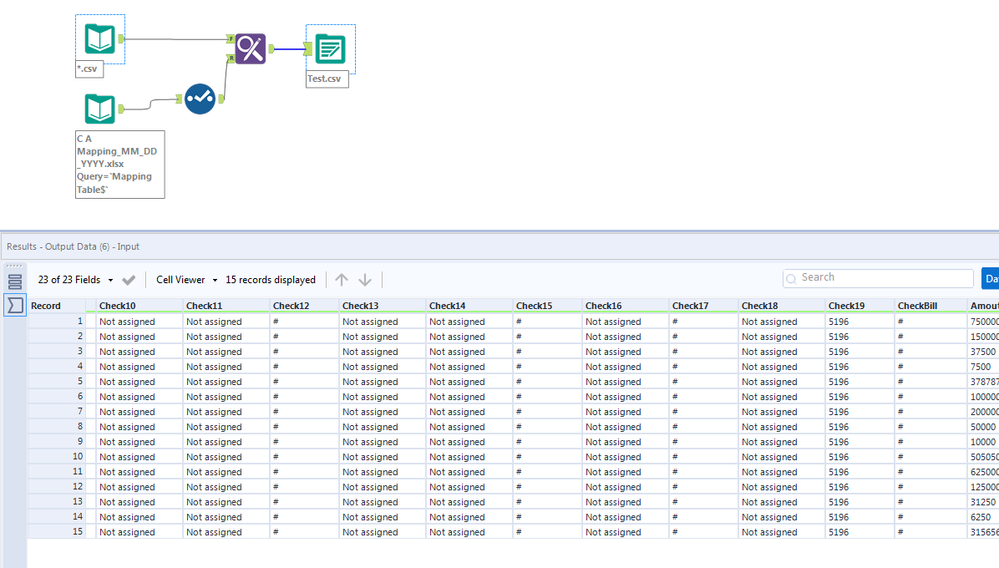999x568 pixels.
Task: Click the Test.csv annotation label
Action: [327, 79]
